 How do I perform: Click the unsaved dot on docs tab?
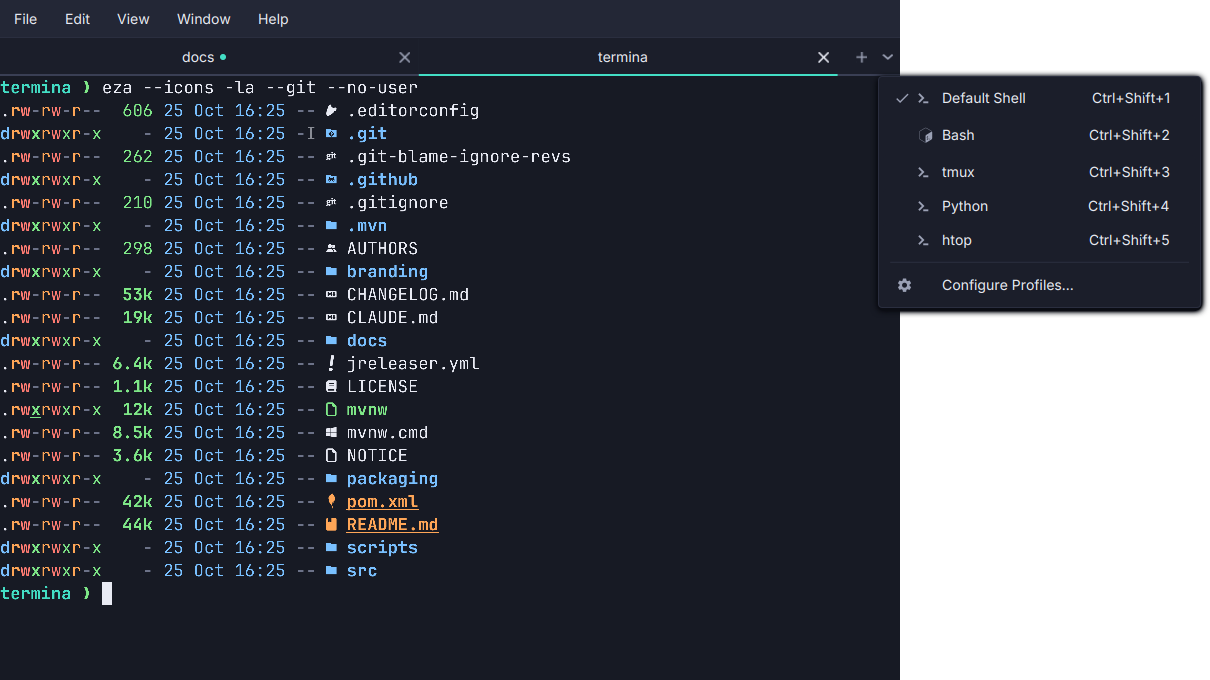tap(223, 57)
